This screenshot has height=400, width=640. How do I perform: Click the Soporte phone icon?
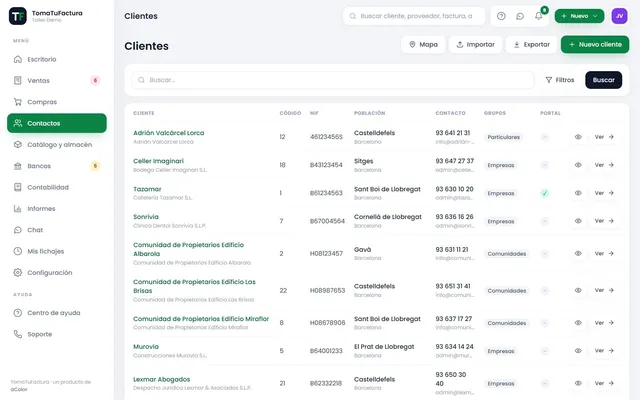18,334
